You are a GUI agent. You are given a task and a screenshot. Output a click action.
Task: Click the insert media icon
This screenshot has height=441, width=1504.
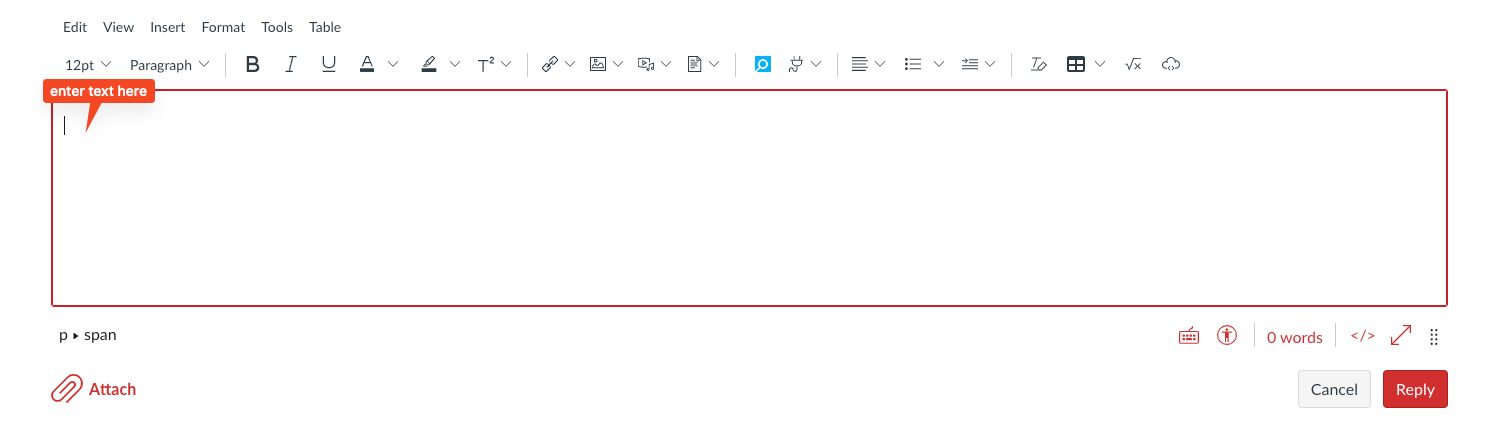tap(646, 65)
